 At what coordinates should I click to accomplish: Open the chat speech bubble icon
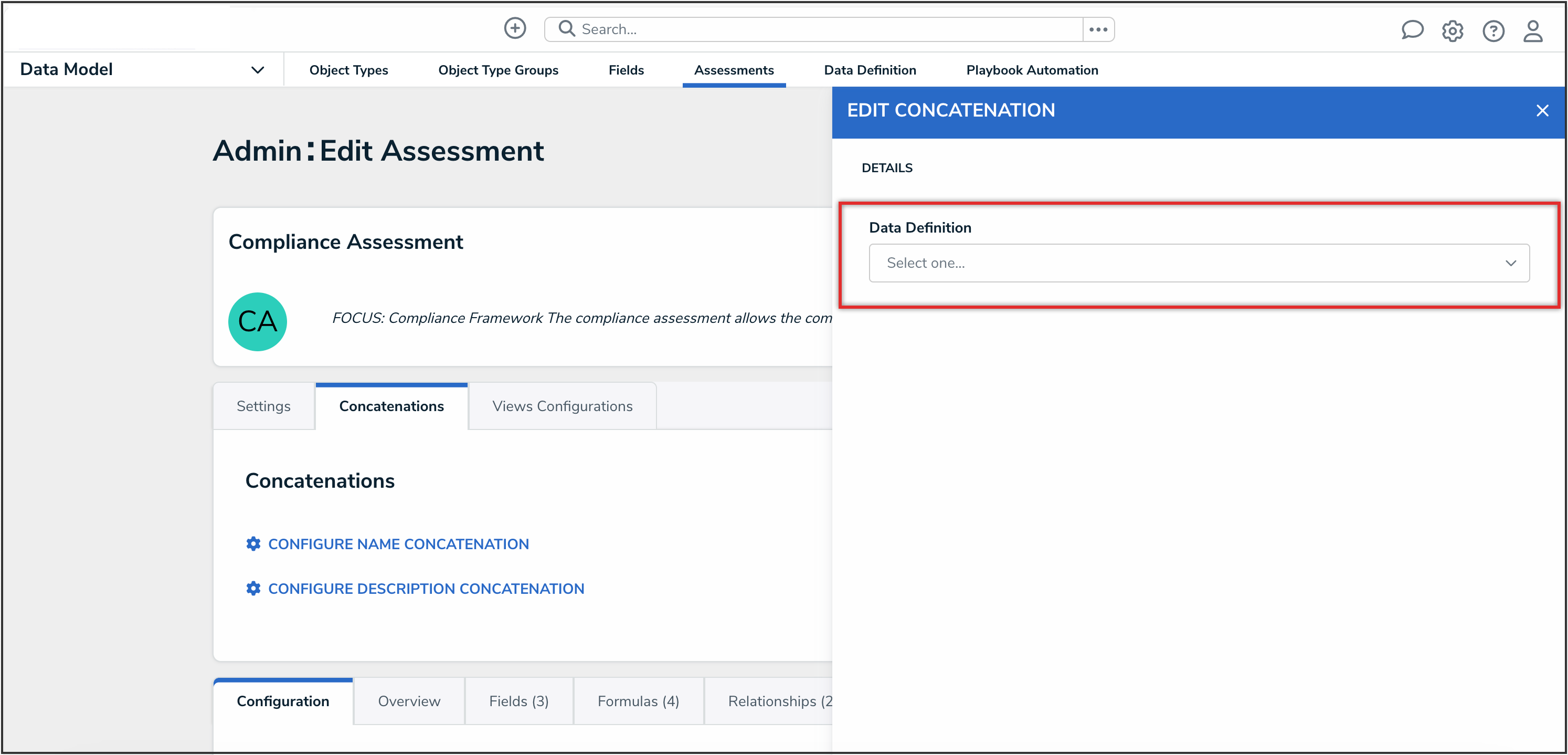click(x=1412, y=30)
